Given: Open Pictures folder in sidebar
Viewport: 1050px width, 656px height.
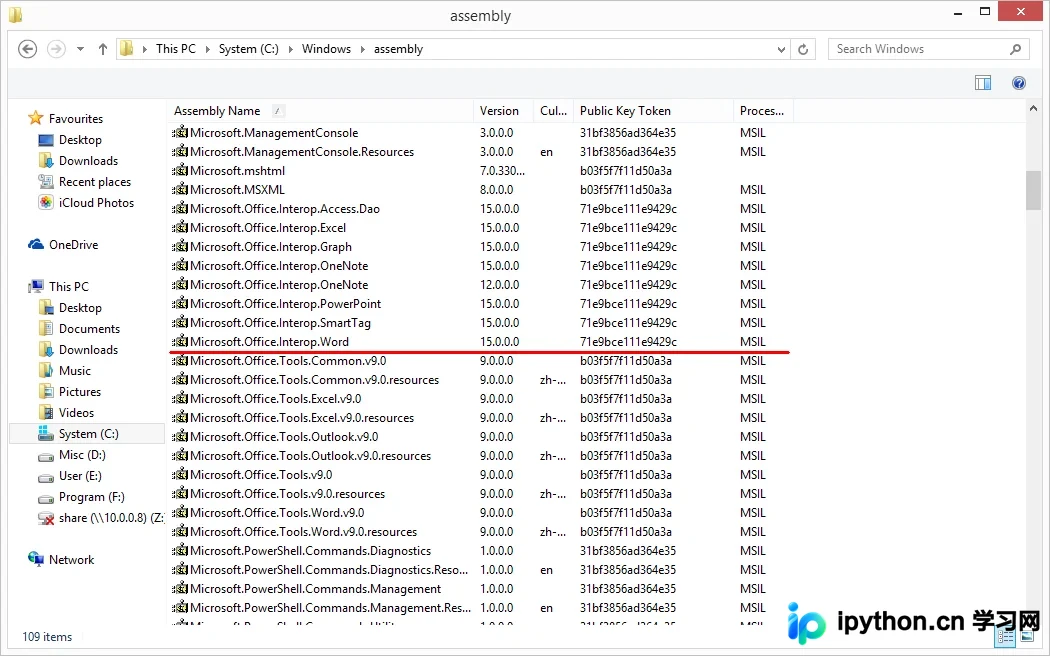Looking at the screenshot, I should click(x=80, y=392).
